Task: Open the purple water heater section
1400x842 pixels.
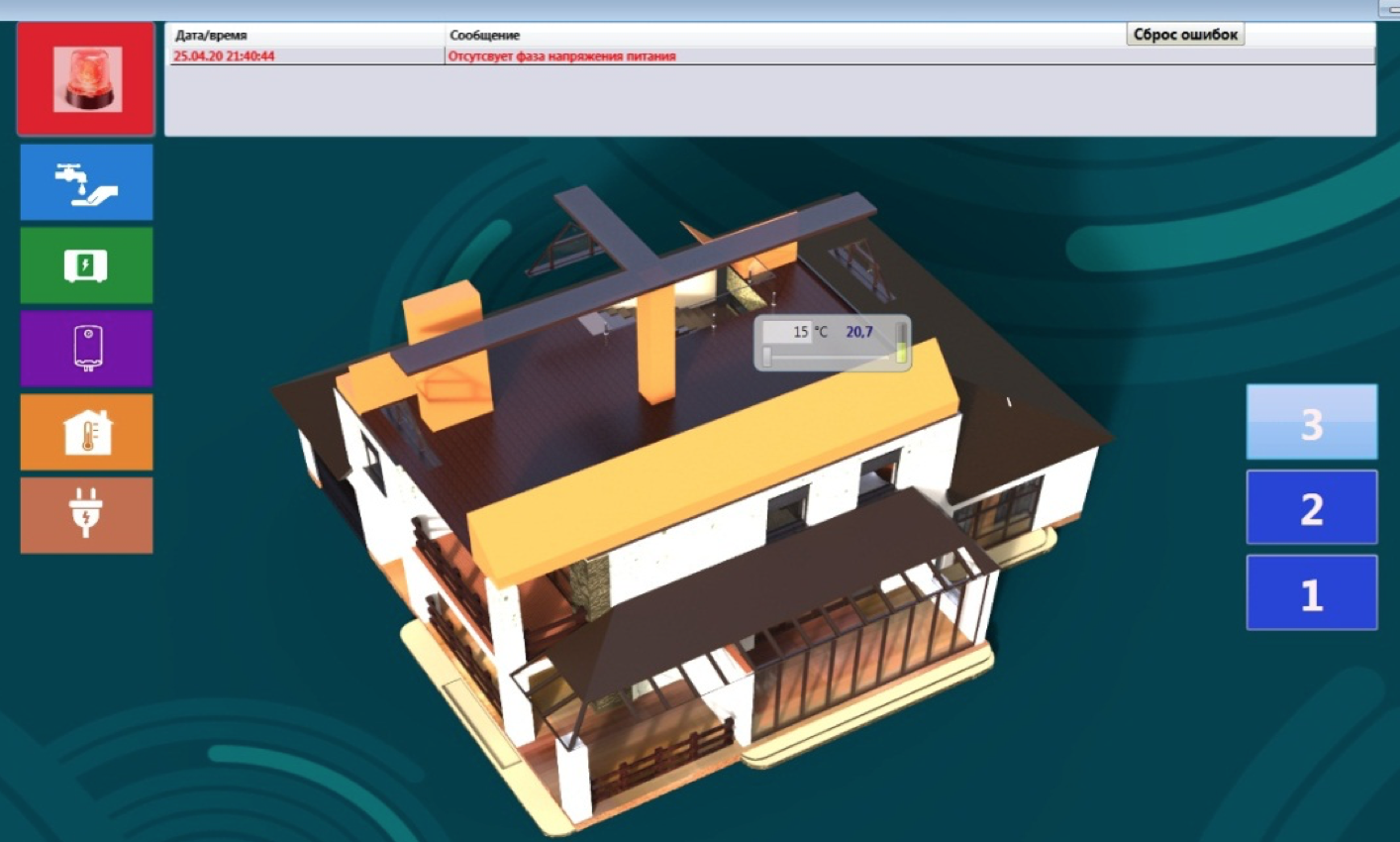Action: [86, 349]
